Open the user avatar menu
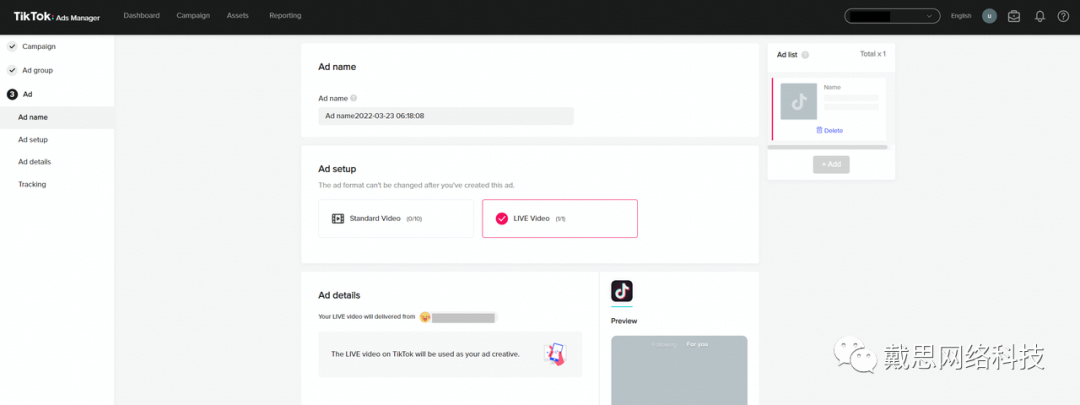 click(x=990, y=16)
